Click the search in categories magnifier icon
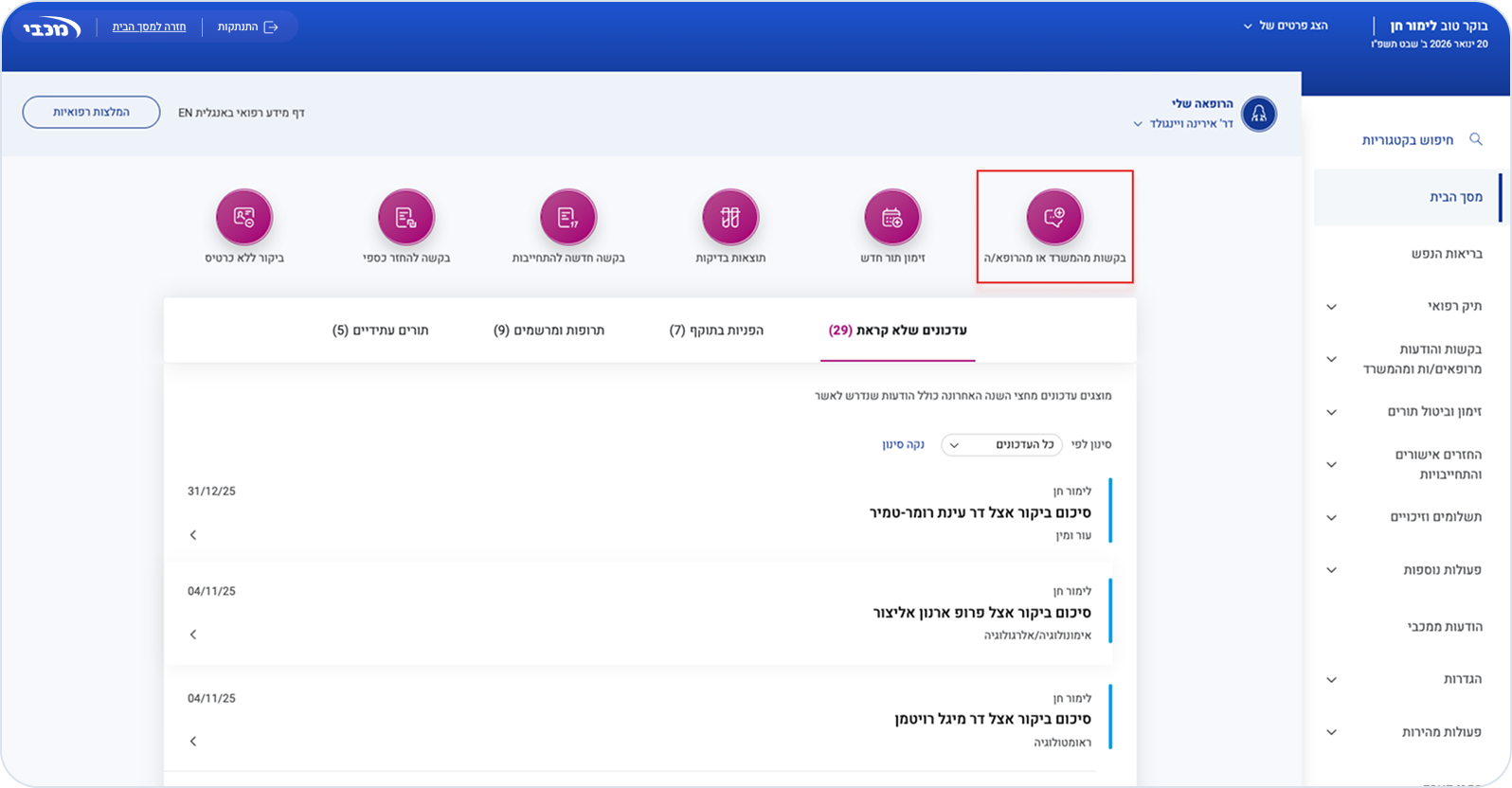Viewport: 1512px width, 788px height. (x=1475, y=139)
